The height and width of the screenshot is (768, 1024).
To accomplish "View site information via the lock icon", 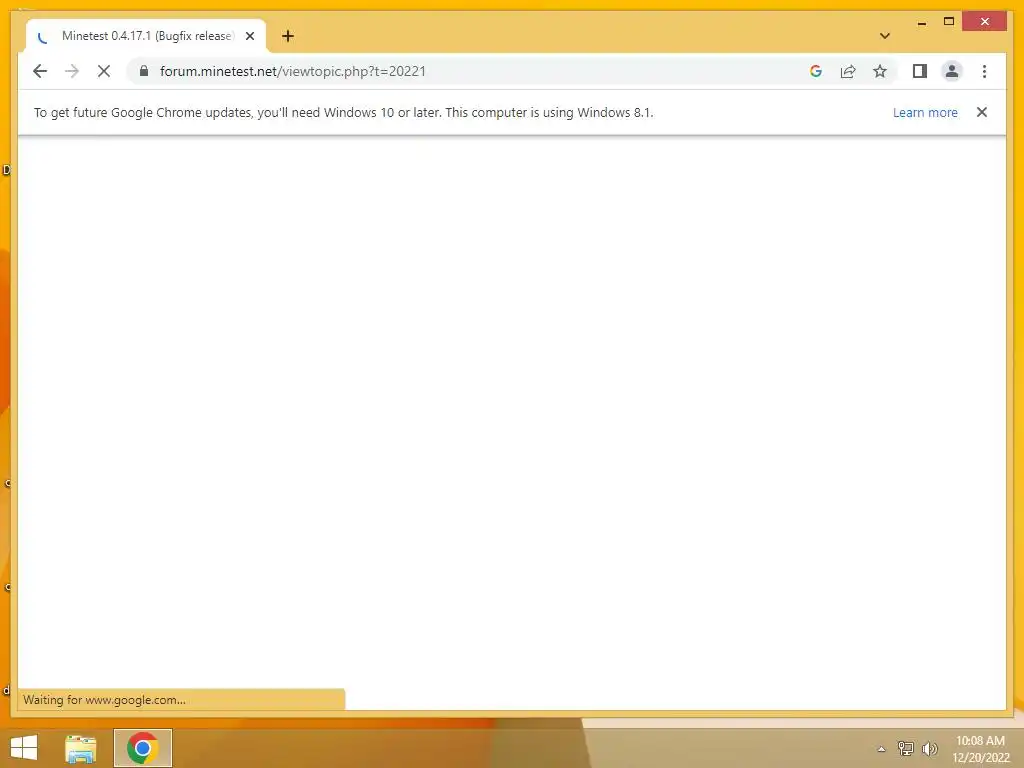I will (x=144, y=71).
